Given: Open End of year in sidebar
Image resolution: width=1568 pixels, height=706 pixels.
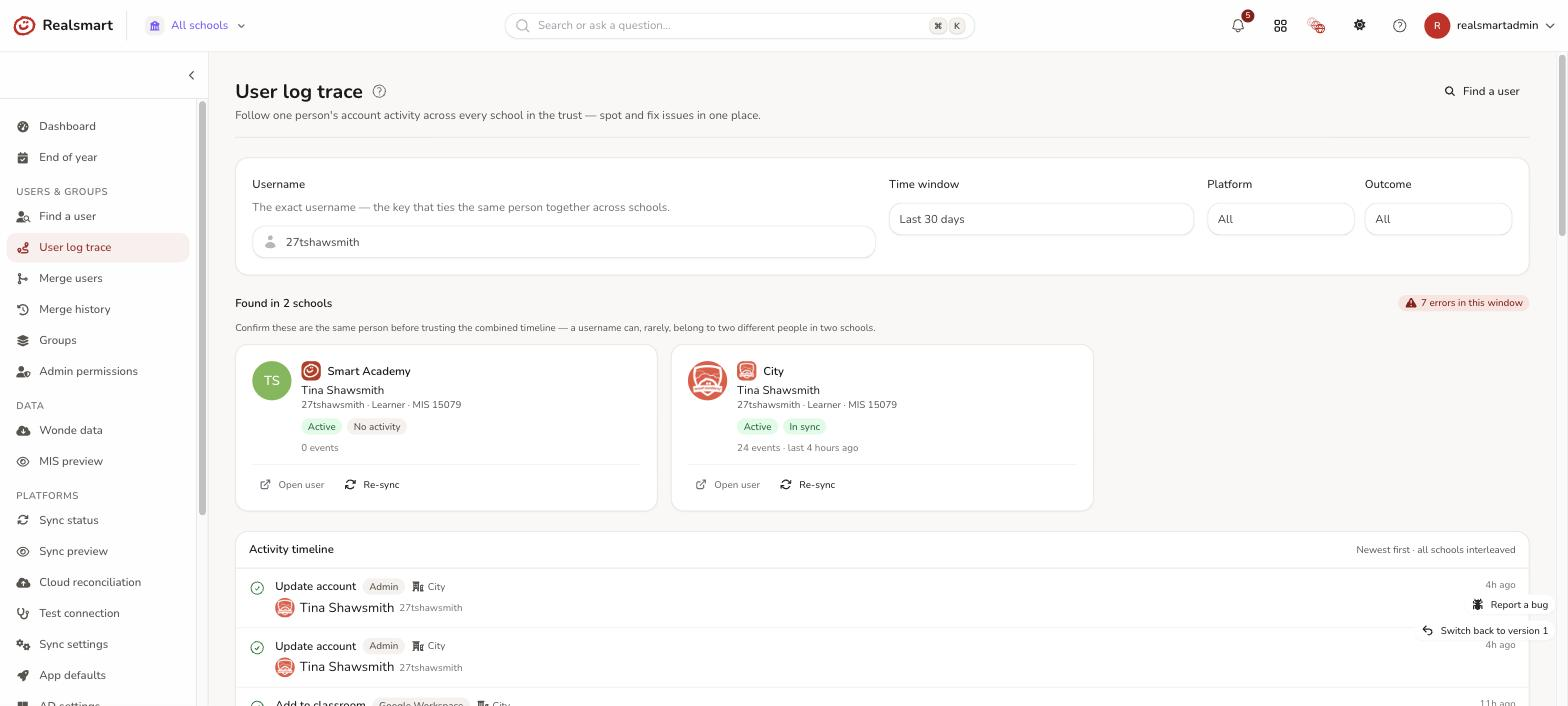Looking at the screenshot, I should [x=97, y=157].
